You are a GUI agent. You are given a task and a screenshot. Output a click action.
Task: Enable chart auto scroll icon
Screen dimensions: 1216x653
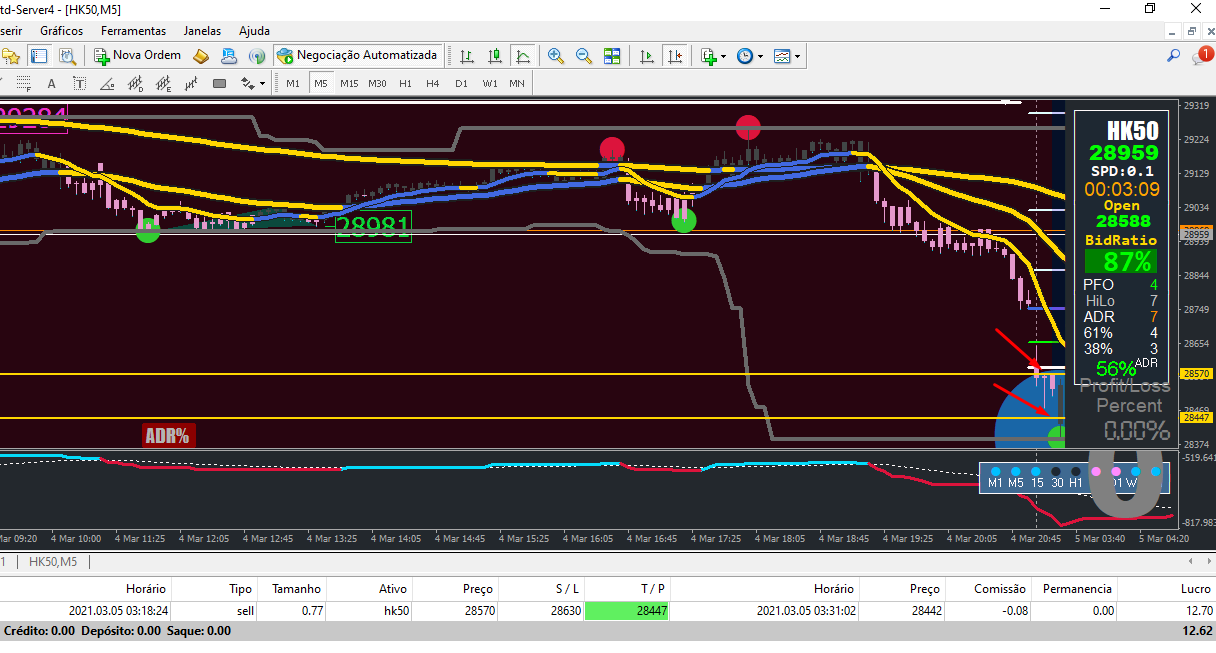(x=647, y=56)
